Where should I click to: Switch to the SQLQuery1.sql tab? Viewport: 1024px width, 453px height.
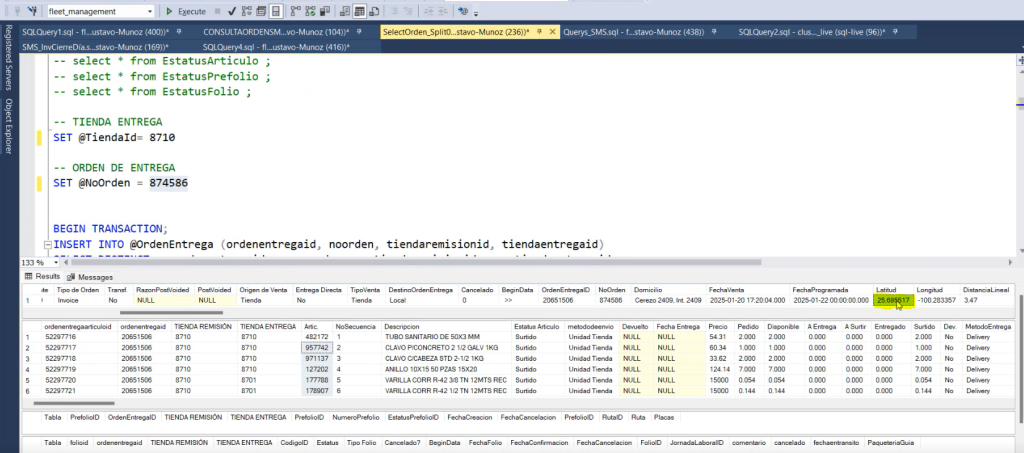pyautogui.click(x=95, y=32)
